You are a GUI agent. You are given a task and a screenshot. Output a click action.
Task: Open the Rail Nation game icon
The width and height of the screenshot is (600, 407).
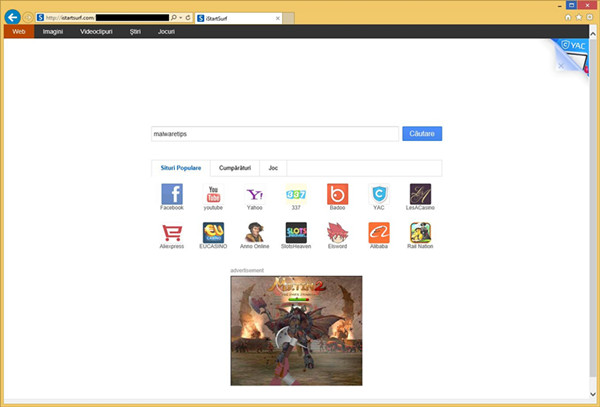pos(420,233)
